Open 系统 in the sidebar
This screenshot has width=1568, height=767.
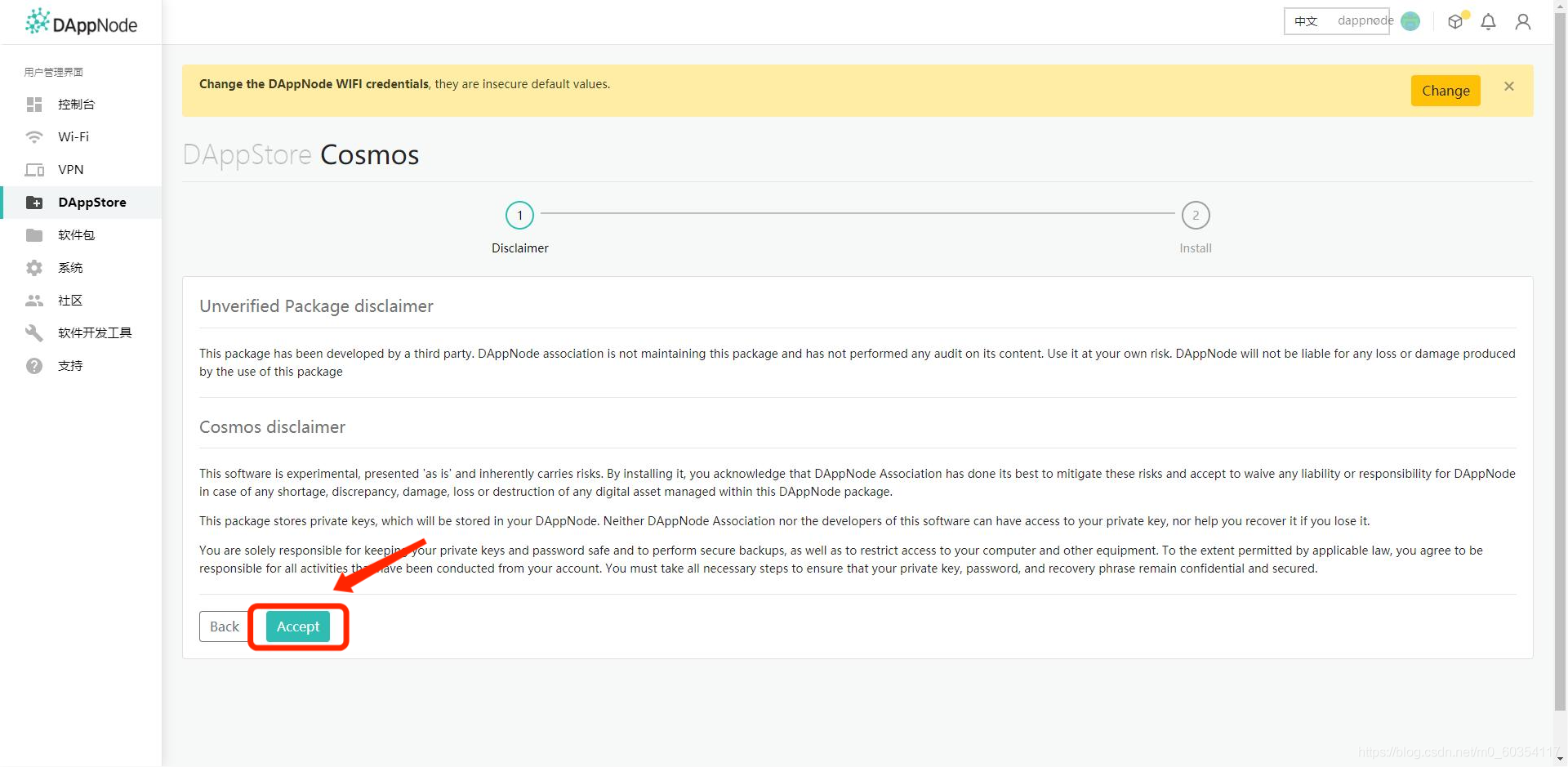click(81, 268)
